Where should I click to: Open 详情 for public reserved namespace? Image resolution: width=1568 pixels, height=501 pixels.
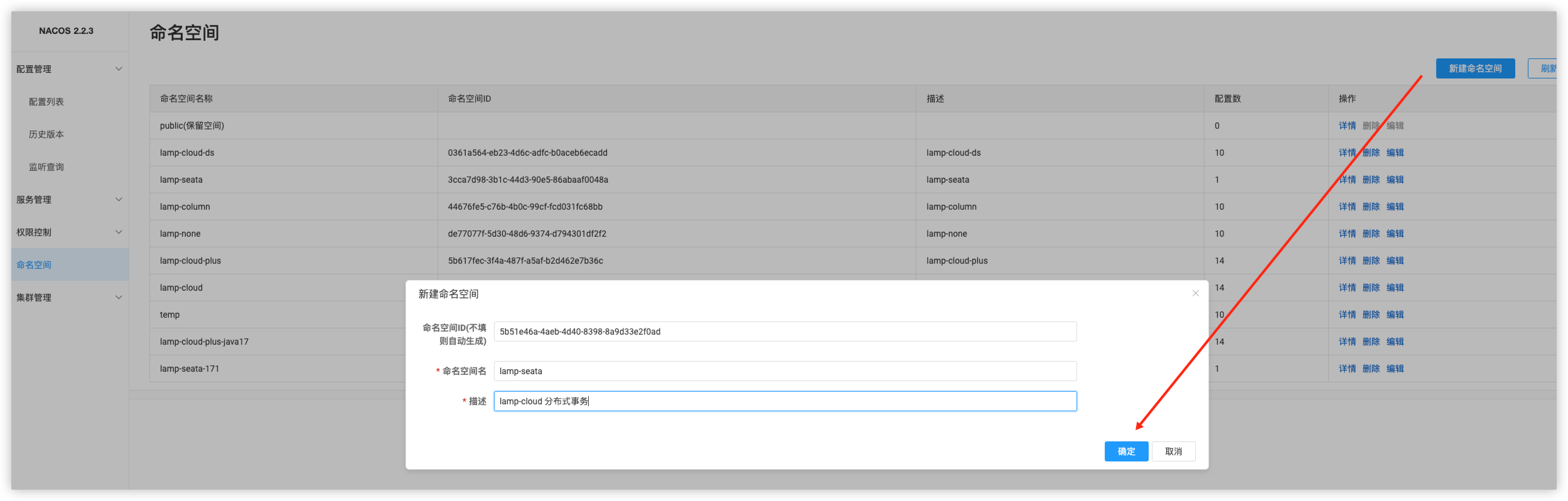(1346, 126)
